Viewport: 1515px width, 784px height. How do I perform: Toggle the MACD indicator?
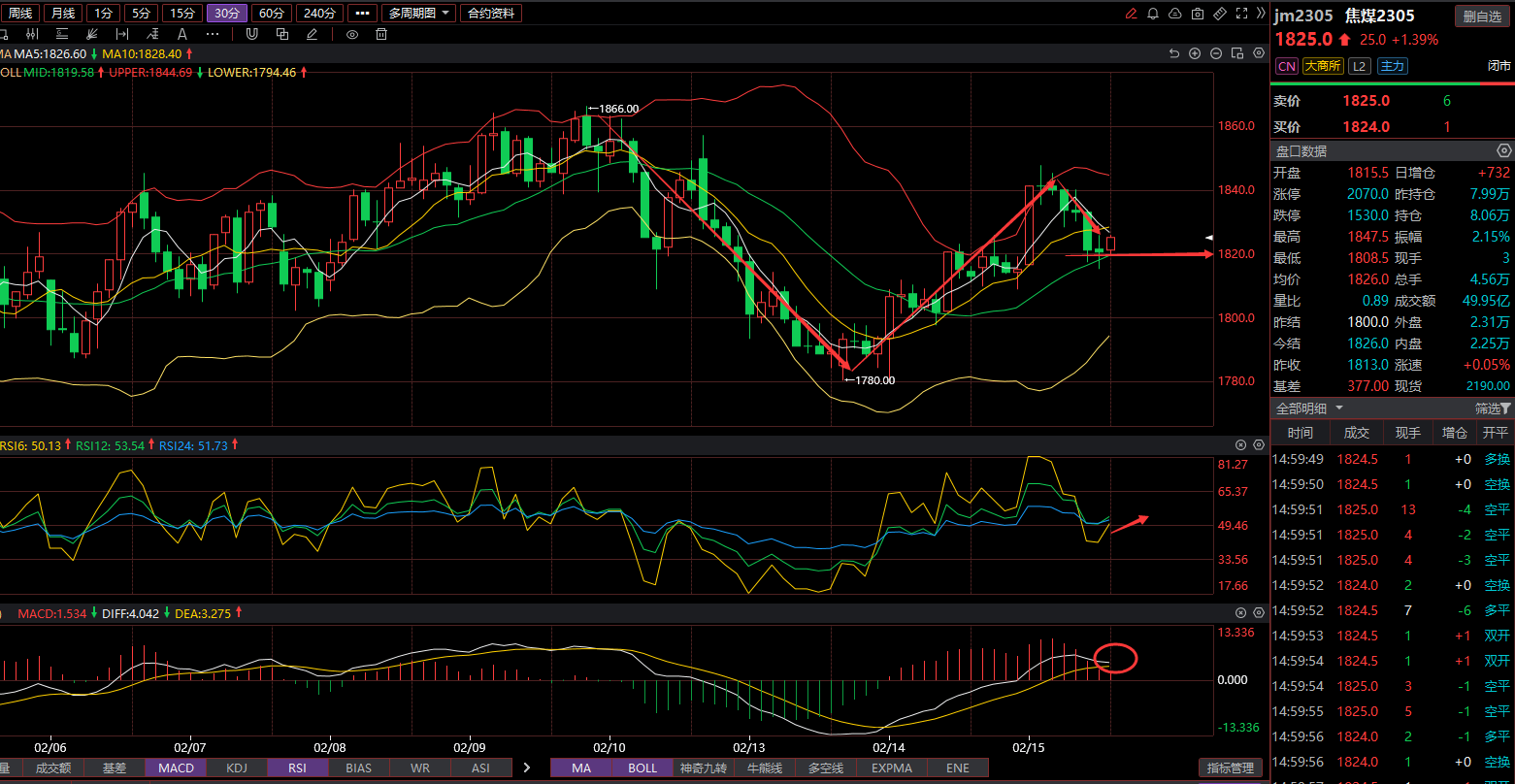coord(176,768)
